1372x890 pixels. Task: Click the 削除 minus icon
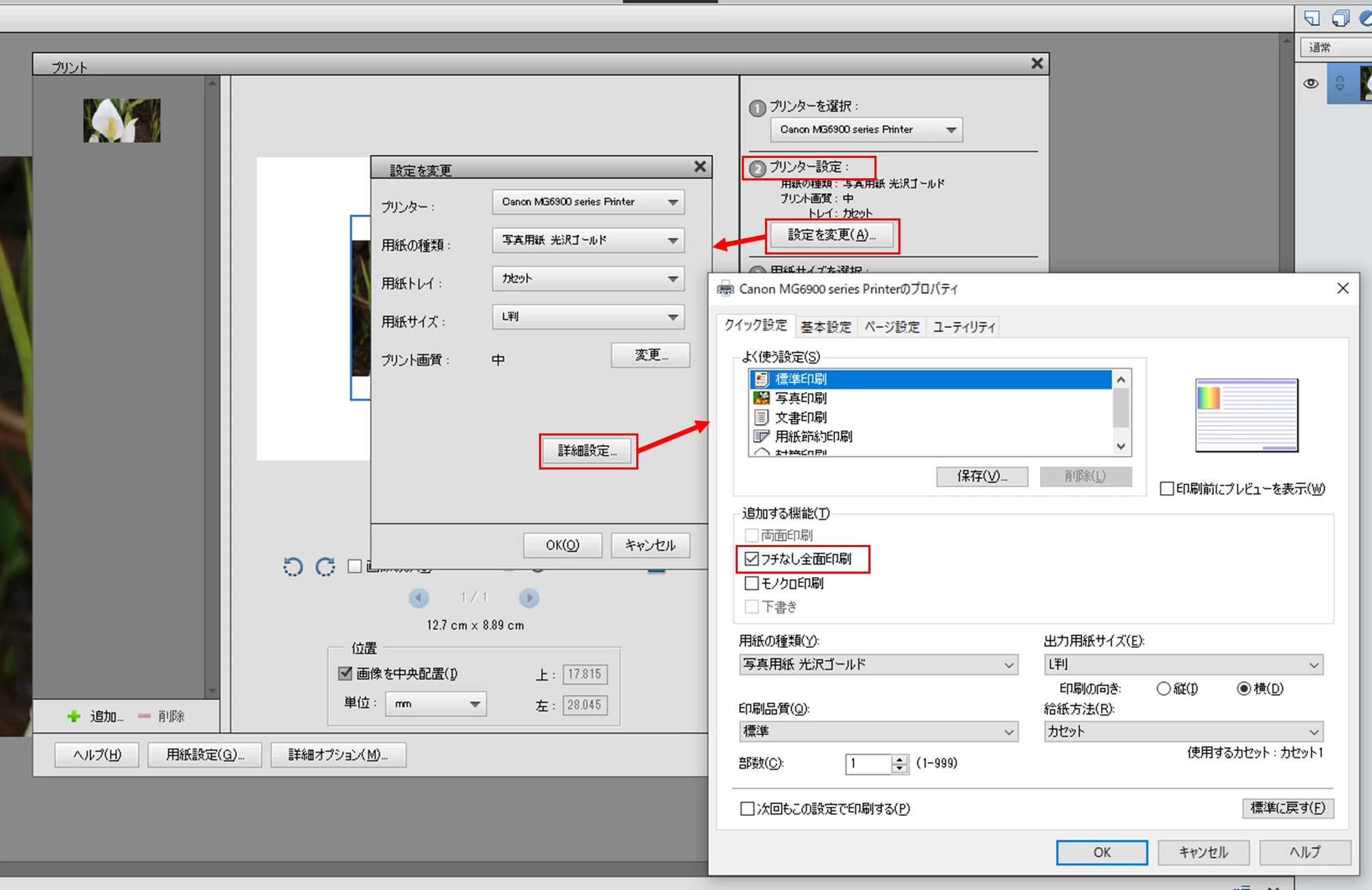click(x=144, y=716)
